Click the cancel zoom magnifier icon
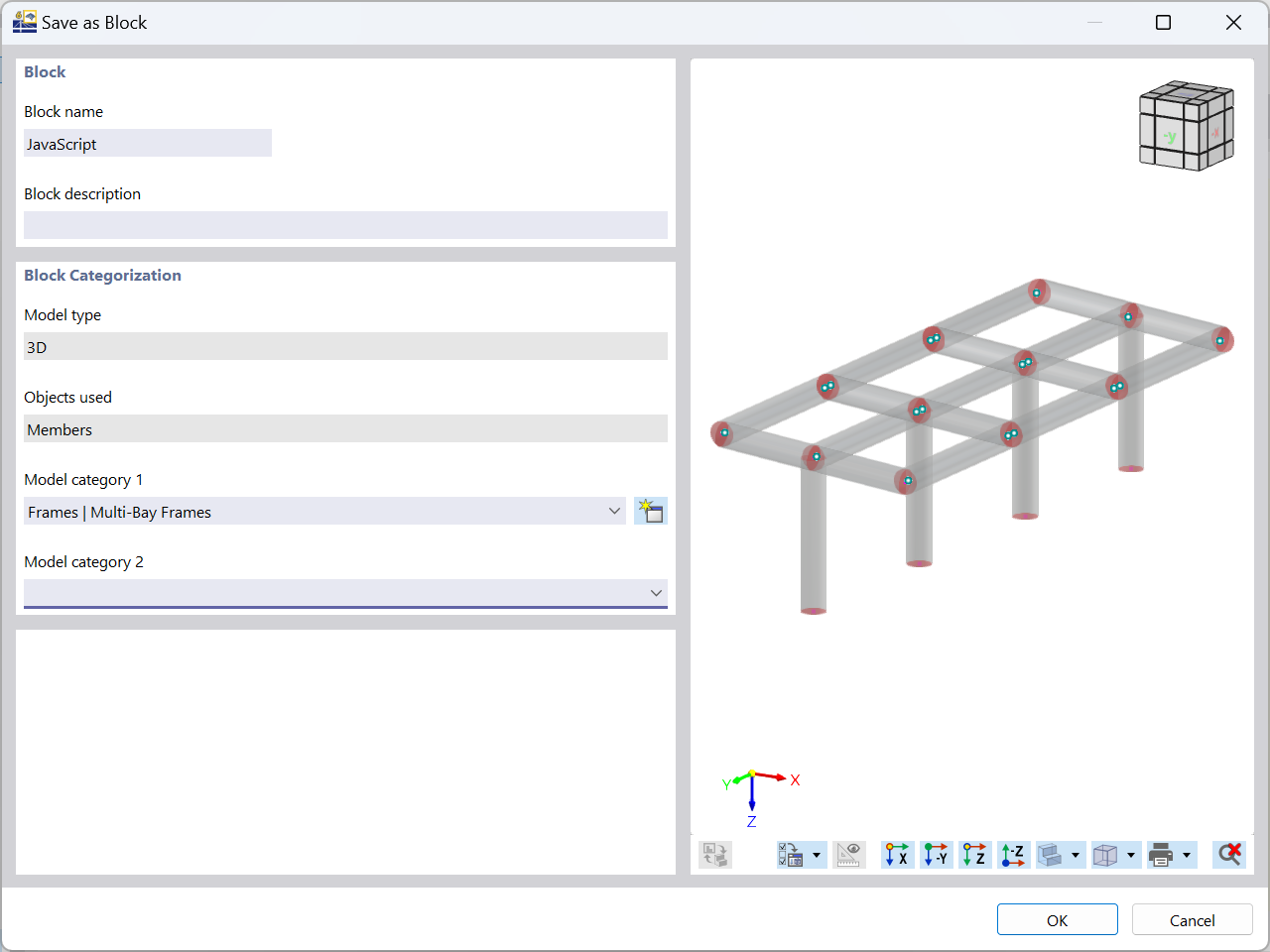 pyautogui.click(x=1229, y=855)
